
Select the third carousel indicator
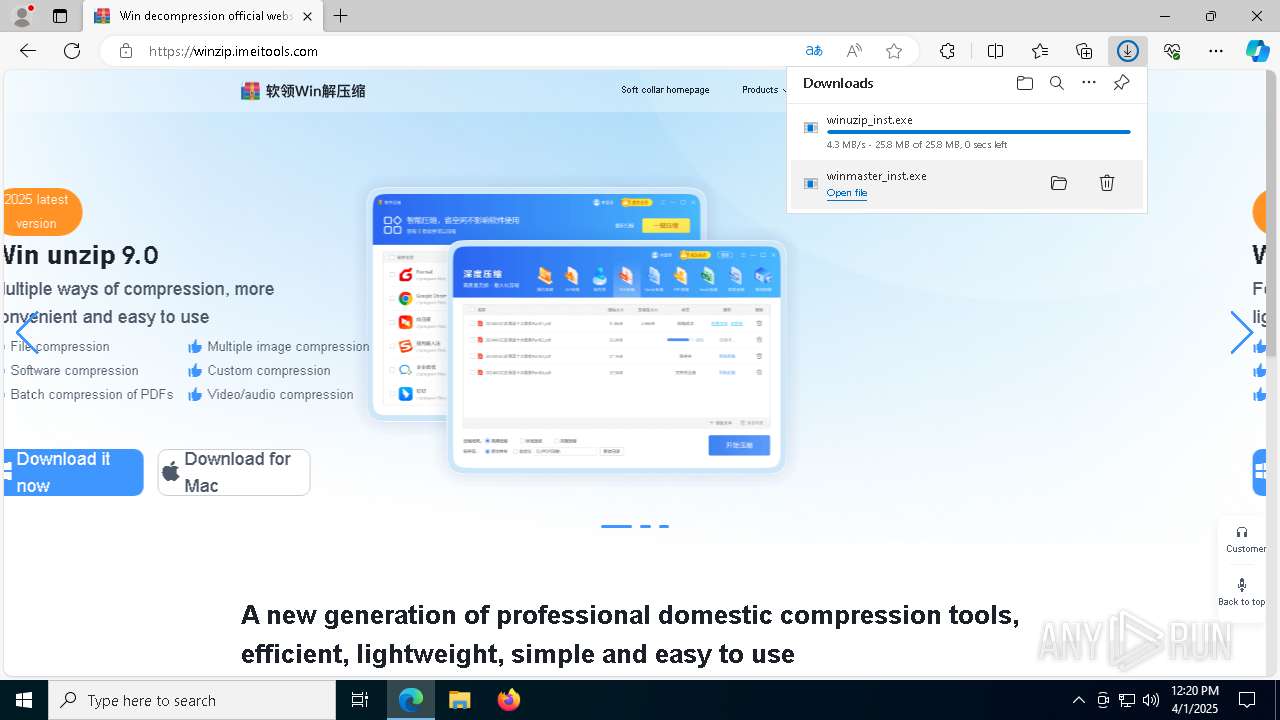(x=664, y=526)
